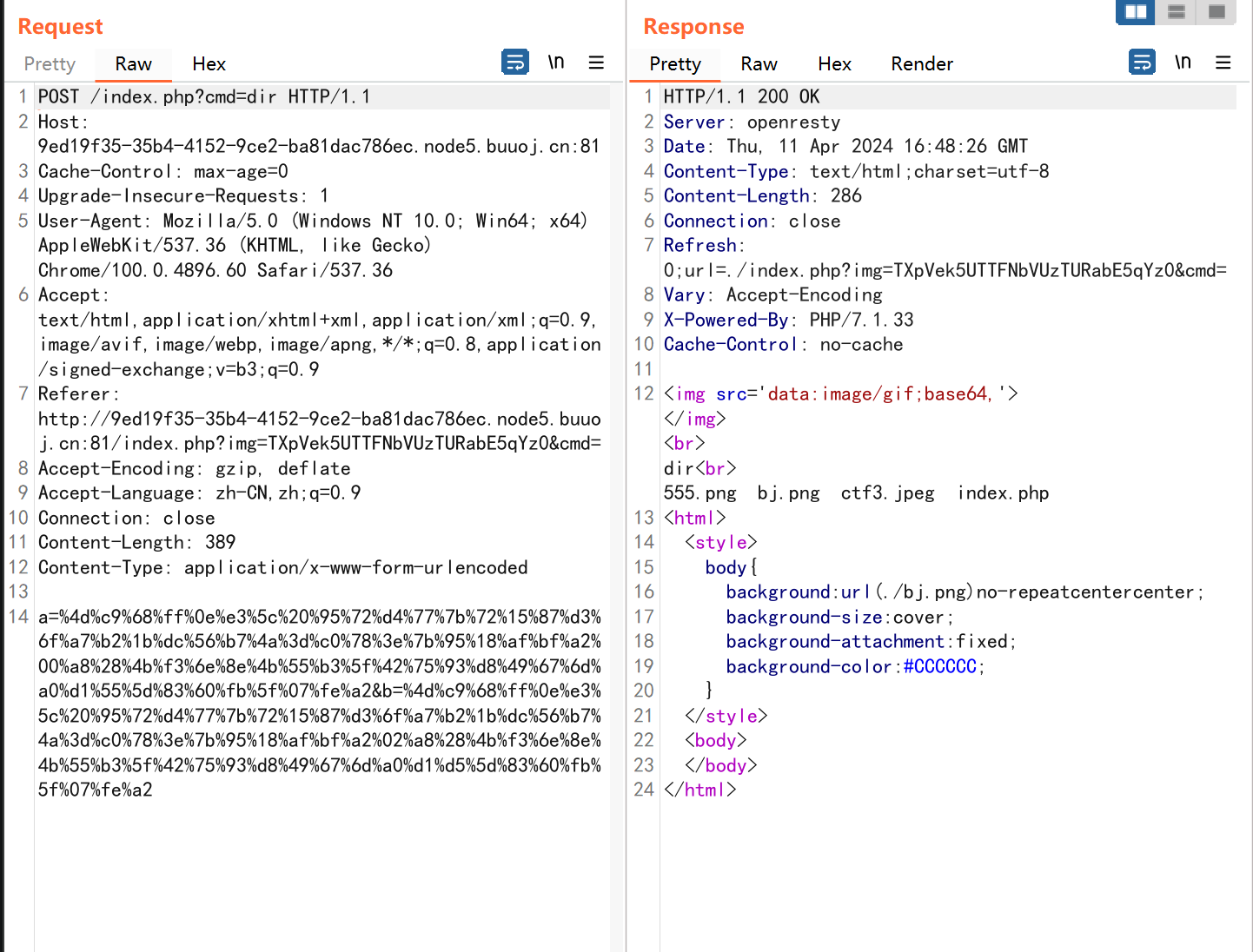Click the Cache-Control: no-cache response header
1253x952 pixels.
click(784, 344)
